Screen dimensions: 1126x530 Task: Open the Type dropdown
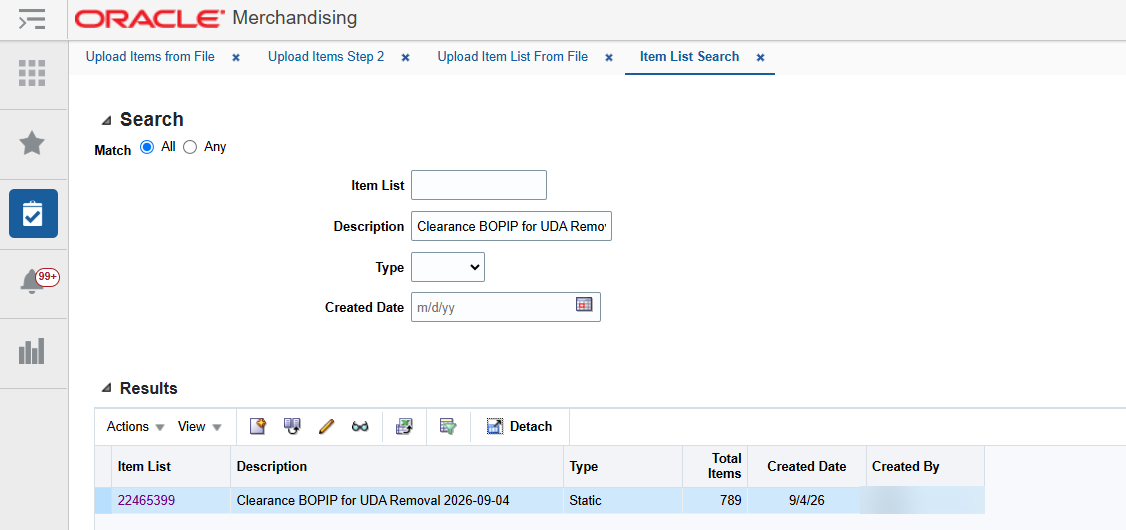[x=448, y=266]
